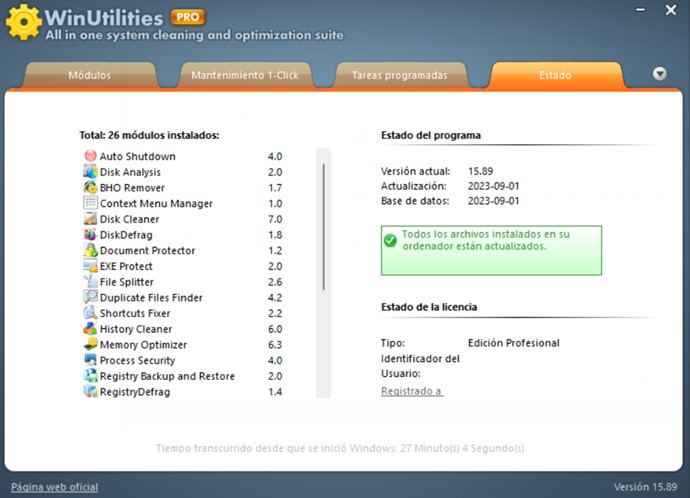Click the Shortcuts Fixer module icon
The width and height of the screenshot is (690, 498).
click(x=90, y=313)
